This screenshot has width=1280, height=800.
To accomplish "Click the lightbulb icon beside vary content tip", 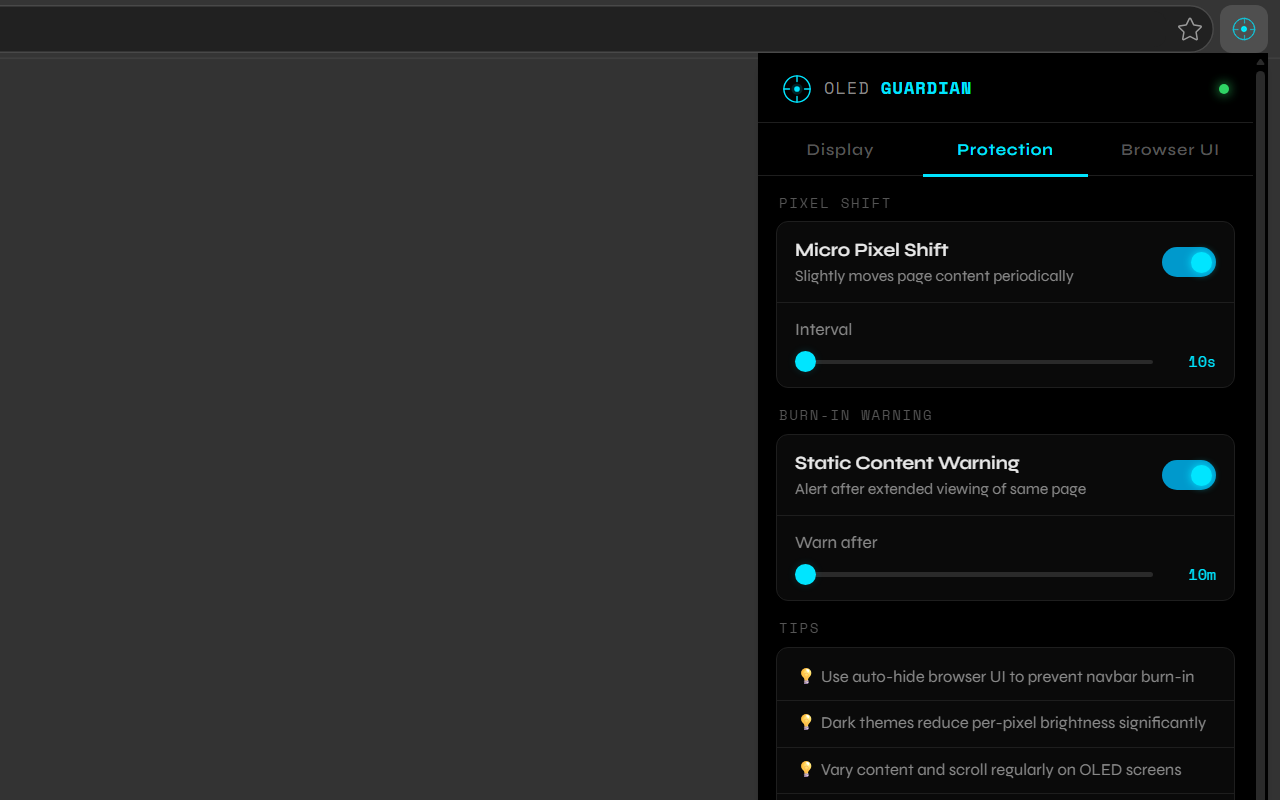I will pos(806,769).
